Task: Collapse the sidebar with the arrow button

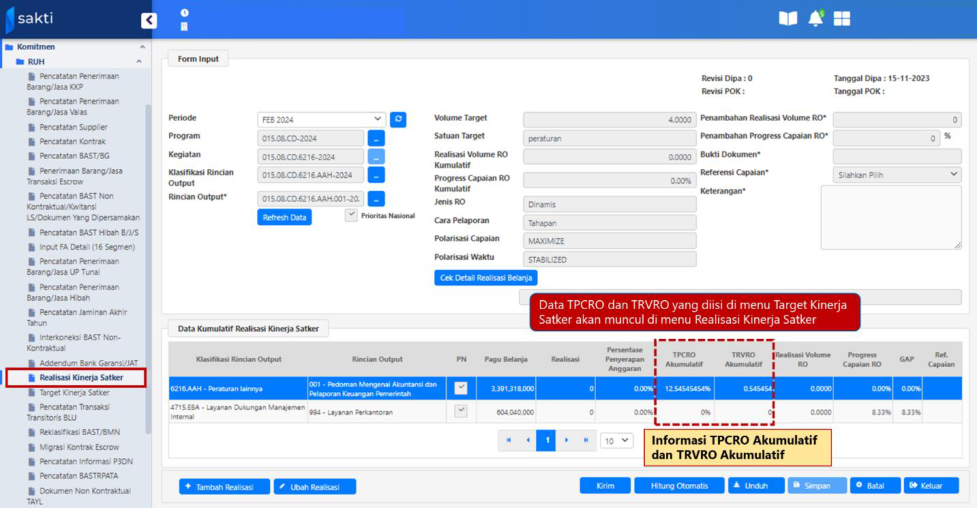Action: coord(149,20)
